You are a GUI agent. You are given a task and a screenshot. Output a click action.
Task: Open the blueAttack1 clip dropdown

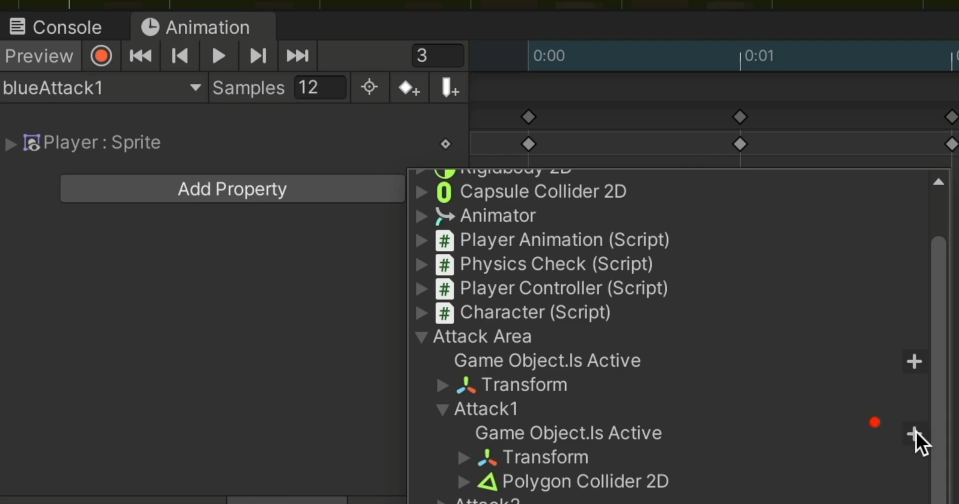click(x=103, y=88)
